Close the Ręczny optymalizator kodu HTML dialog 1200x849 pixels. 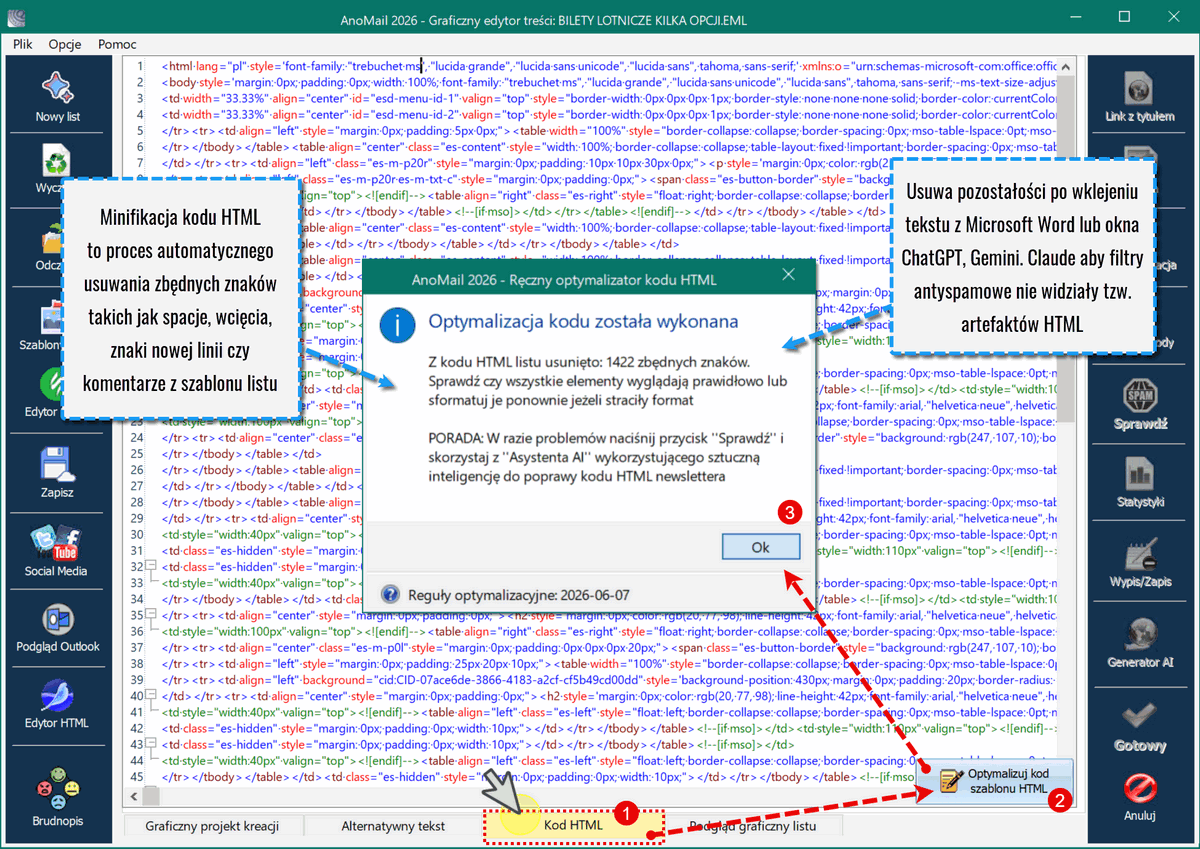[x=788, y=274]
